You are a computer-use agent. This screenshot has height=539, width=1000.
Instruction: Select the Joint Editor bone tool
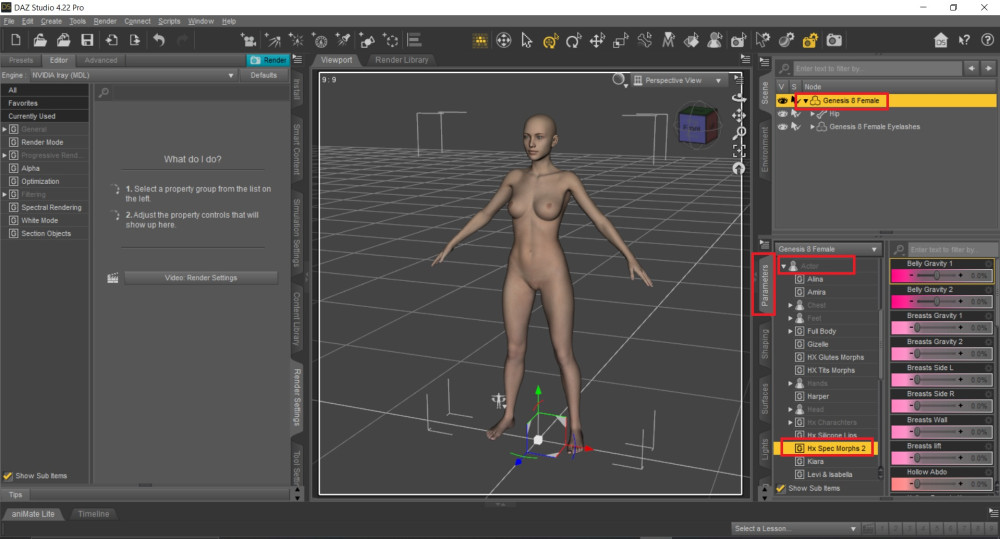644,41
